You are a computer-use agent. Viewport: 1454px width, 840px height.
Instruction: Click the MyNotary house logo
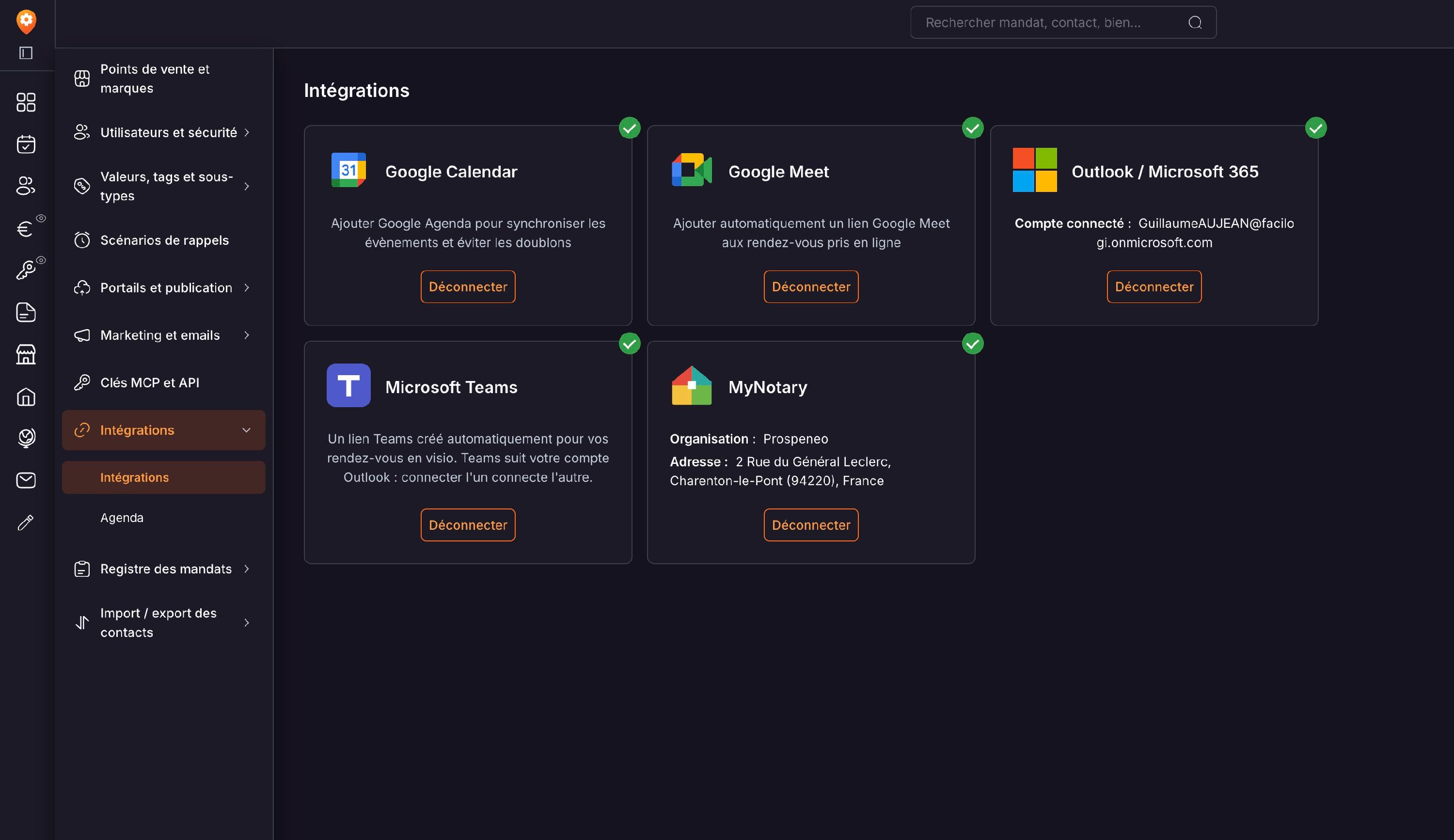pos(692,385)
